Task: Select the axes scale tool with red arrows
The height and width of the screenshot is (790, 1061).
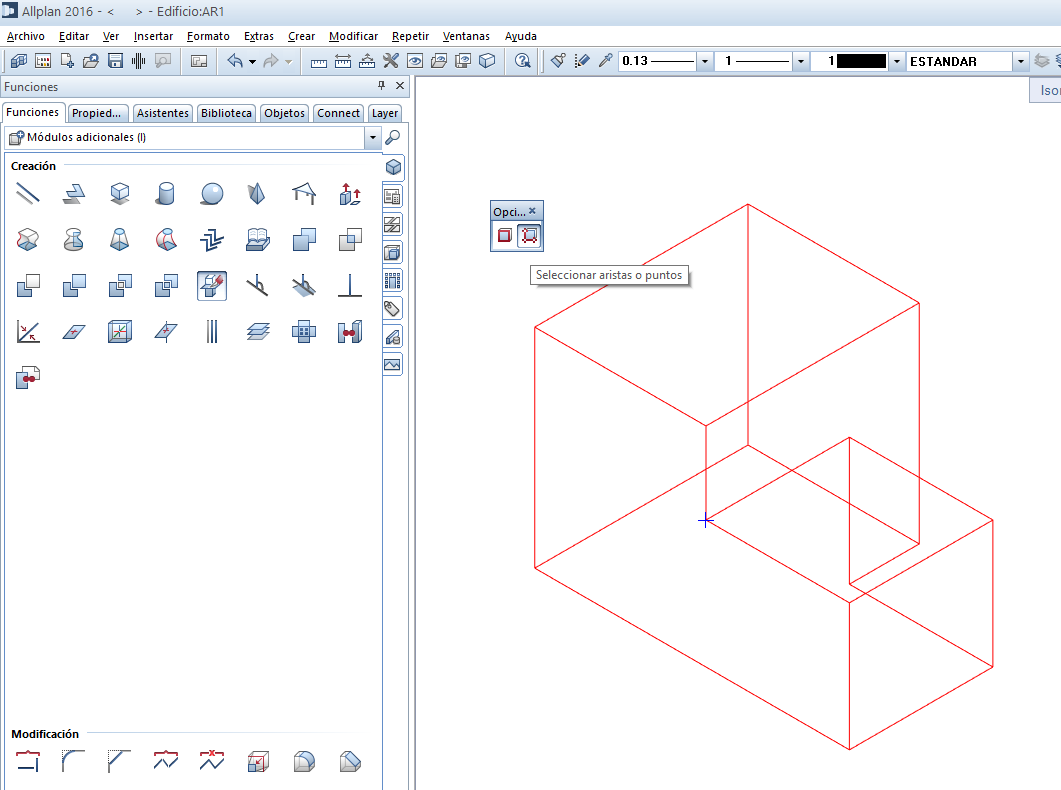Action: click(x=28, y=331)
